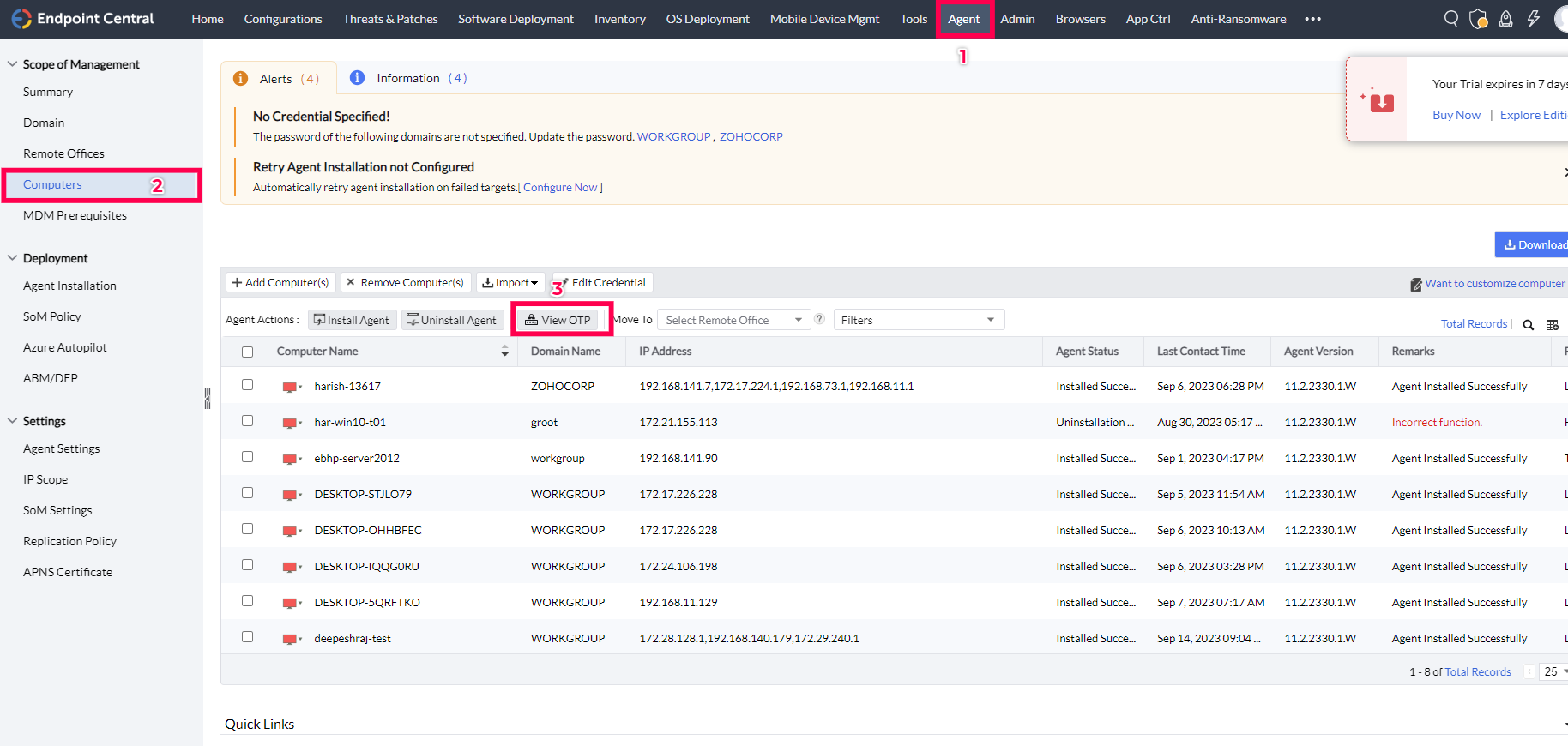Click the Uninstall Agent button

click(452, 320)
